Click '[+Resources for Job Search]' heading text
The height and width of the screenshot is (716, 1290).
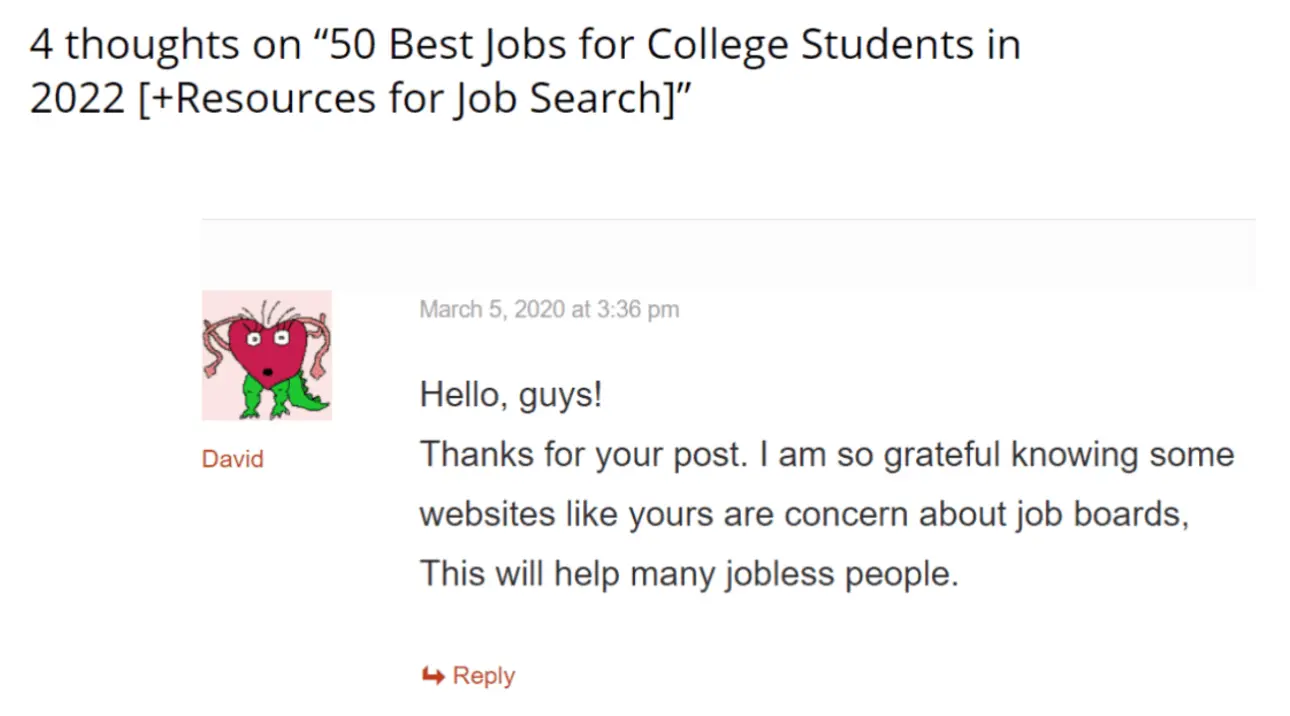401,98
